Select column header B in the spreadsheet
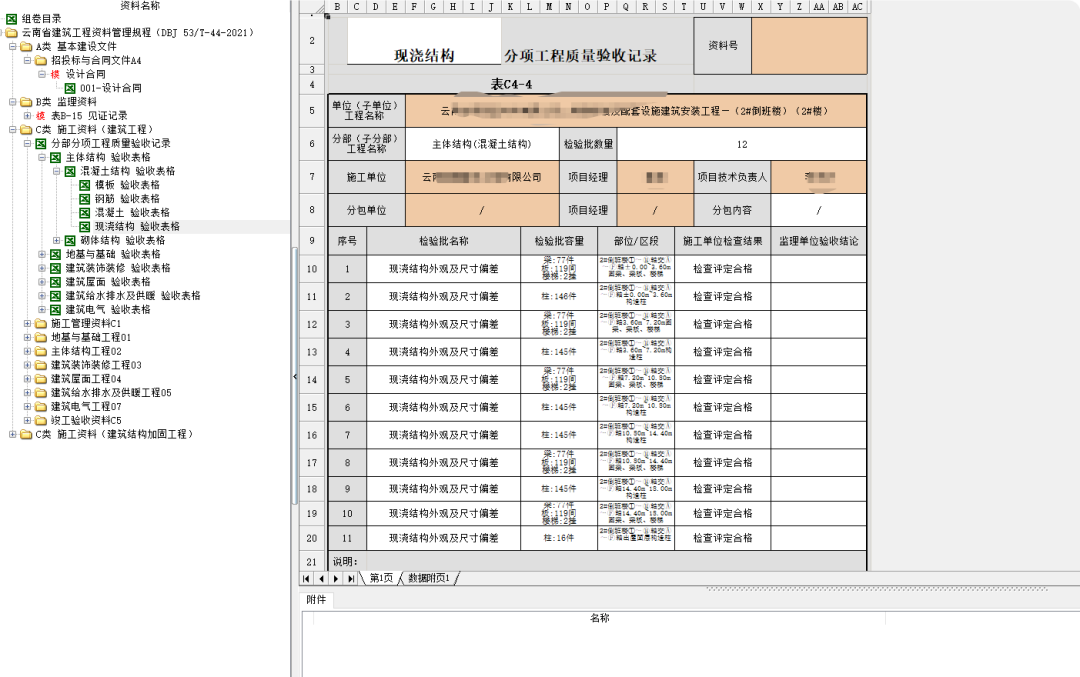Viewport: 1080px width, 677px height. click(x=338, y=6)
